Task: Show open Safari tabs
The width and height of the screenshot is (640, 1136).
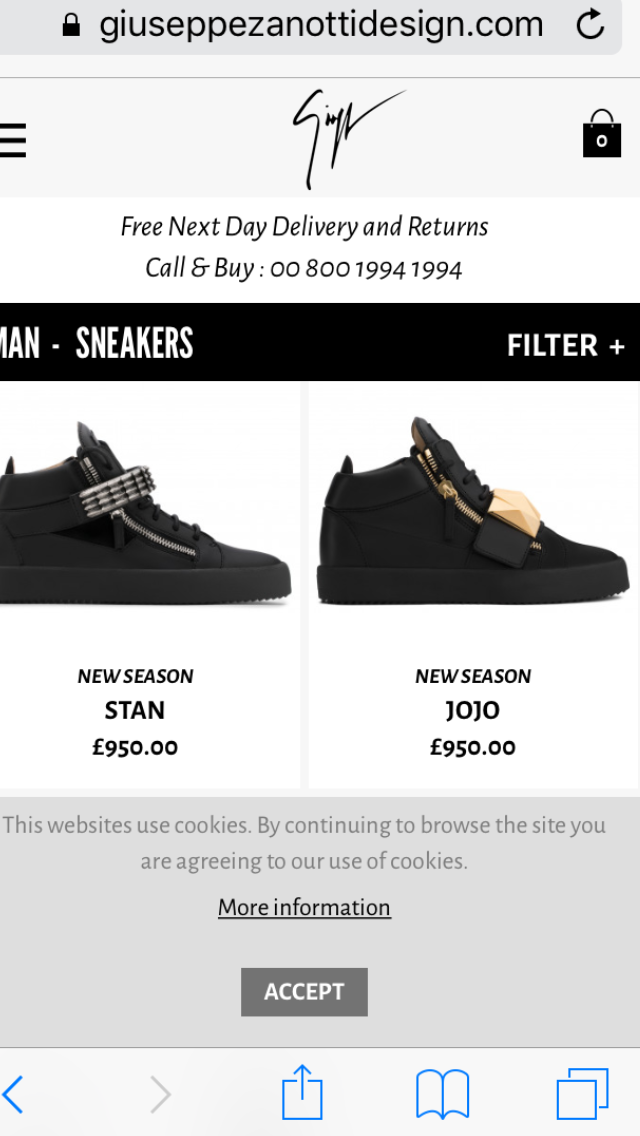Action: pyautogui.click(x=582, y=1093)
